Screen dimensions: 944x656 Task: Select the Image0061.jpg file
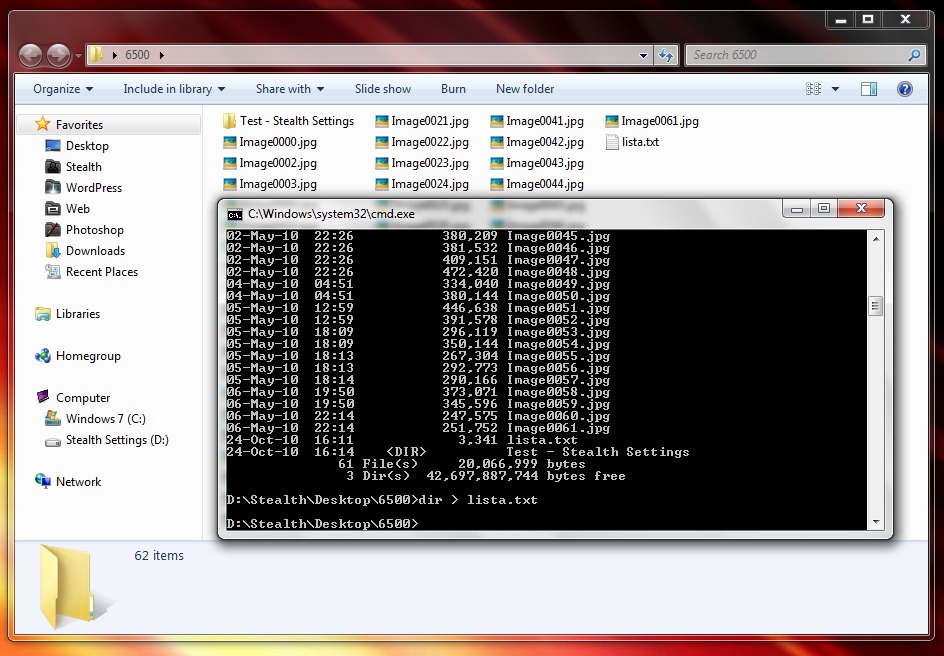tap(659, 121)
